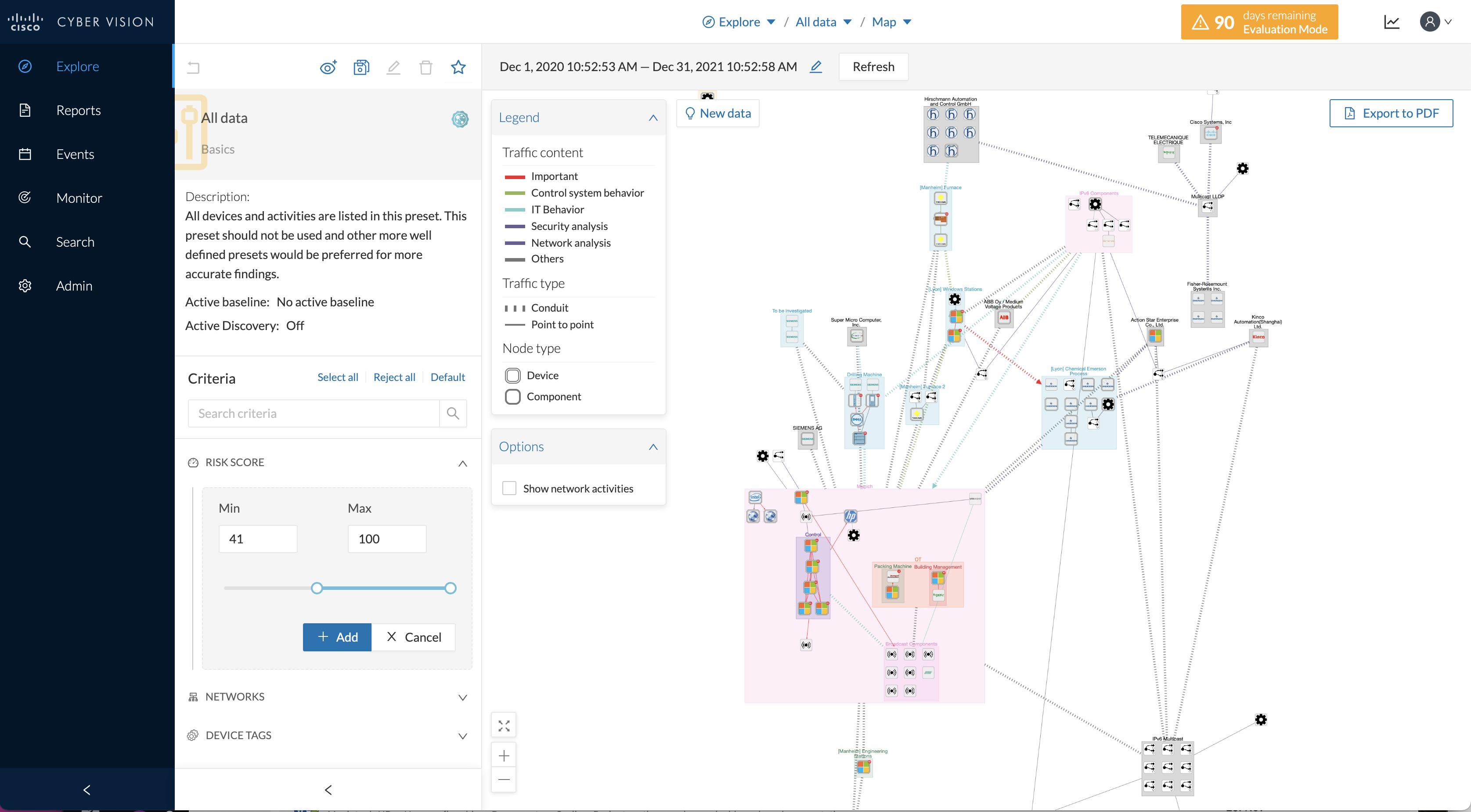Click the save preset floppy disk icon
1471x812 pixels.
click(x=361, y=67)
